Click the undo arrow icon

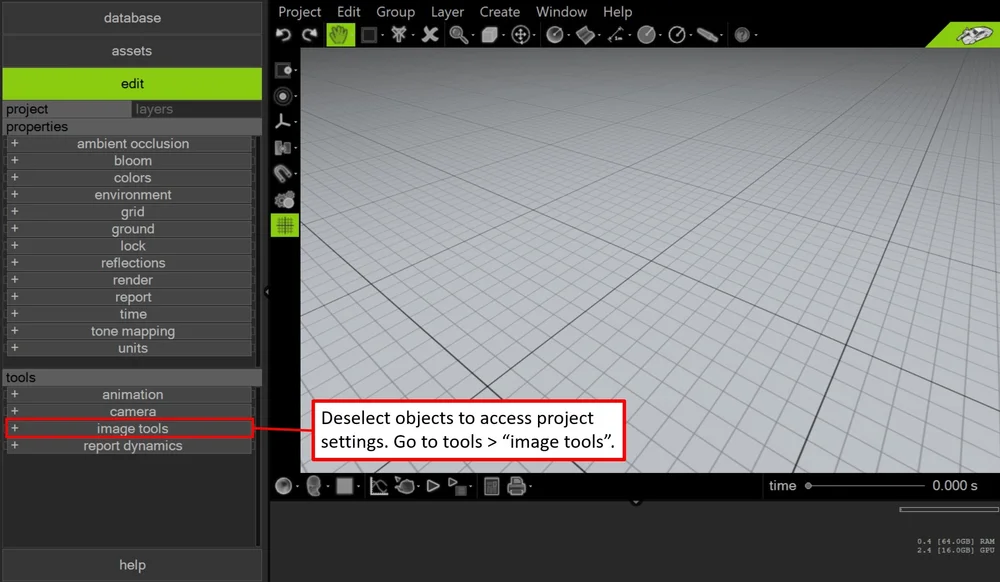284,34
